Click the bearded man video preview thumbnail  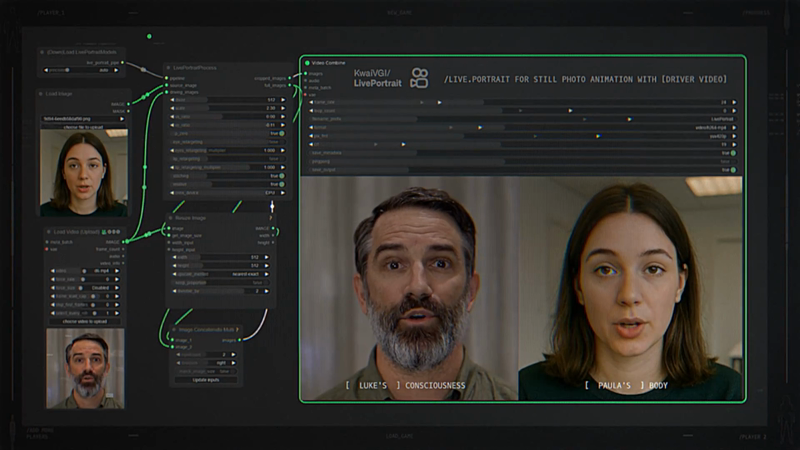click(84, 368)
